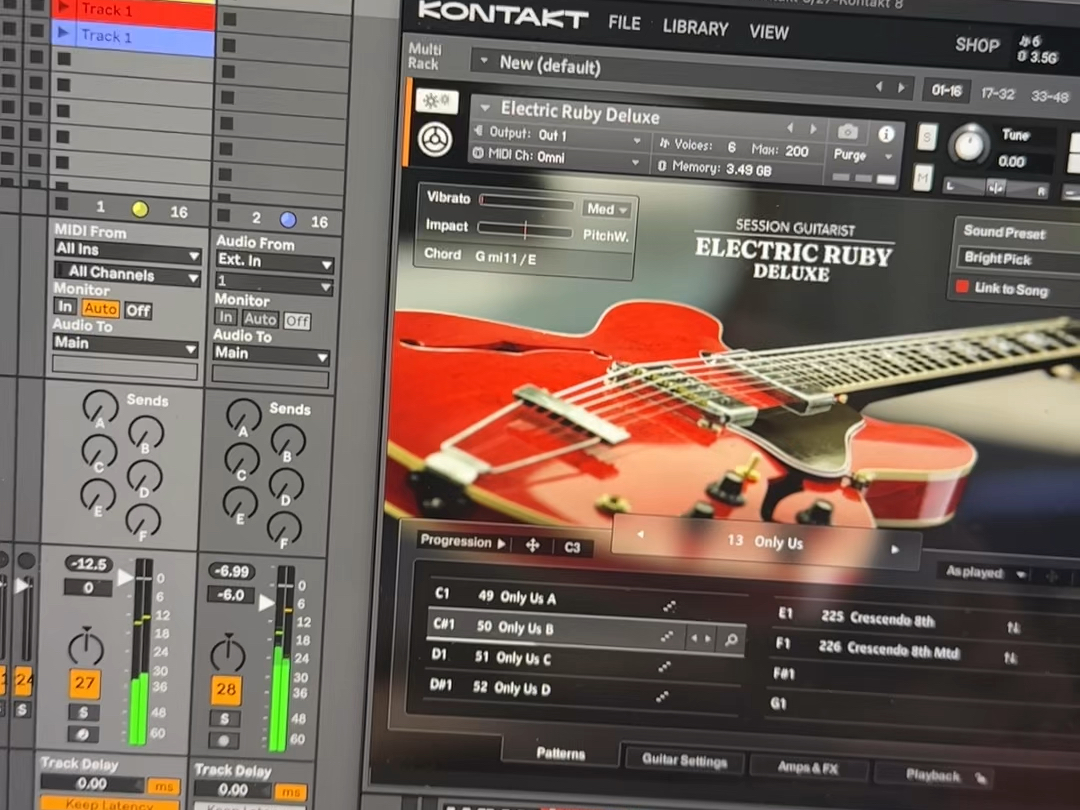Mute the instrument with M button
1080x810 pixels.
(x=923, y=178)
